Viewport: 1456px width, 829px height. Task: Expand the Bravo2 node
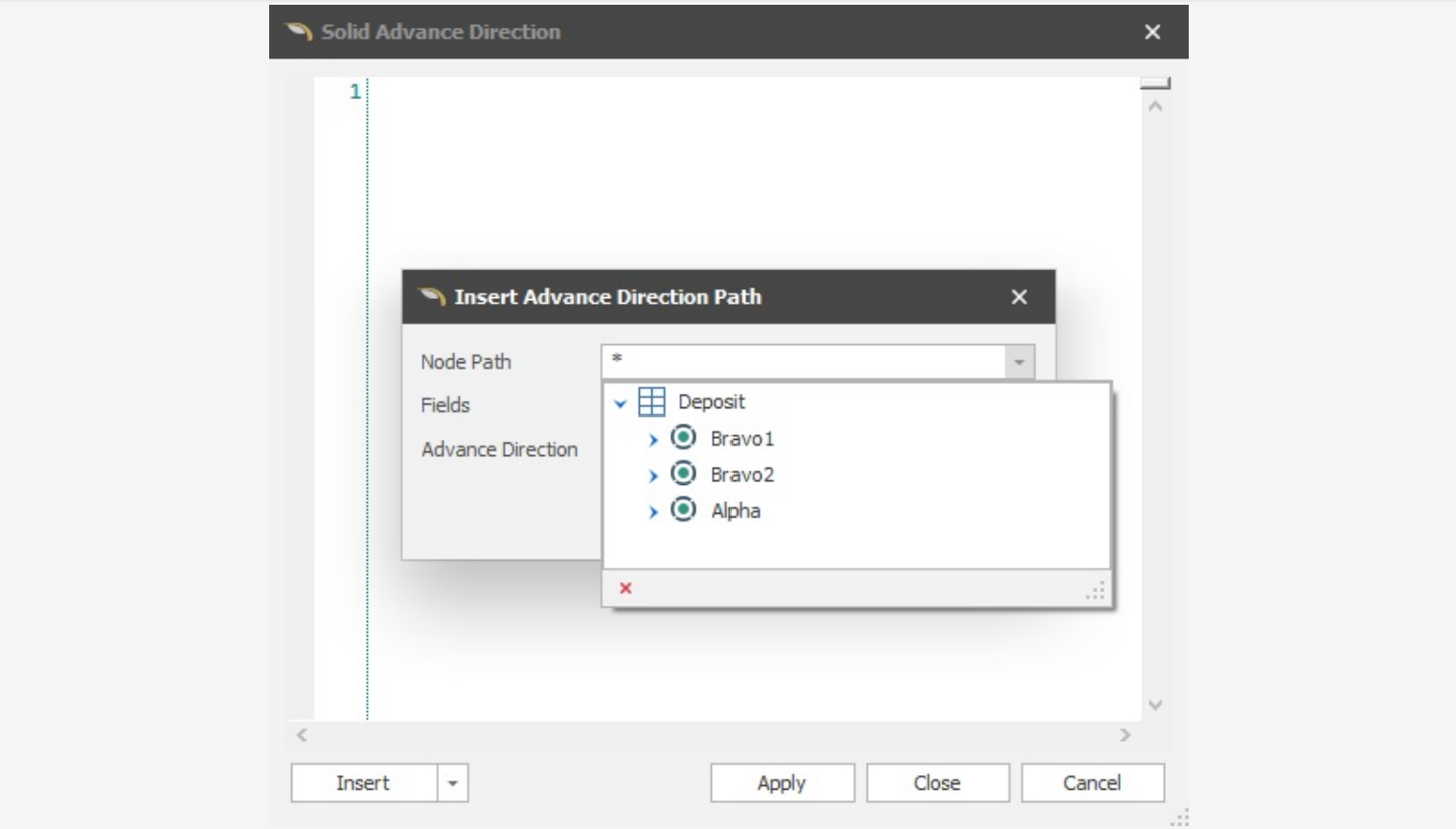click(653, 474)
